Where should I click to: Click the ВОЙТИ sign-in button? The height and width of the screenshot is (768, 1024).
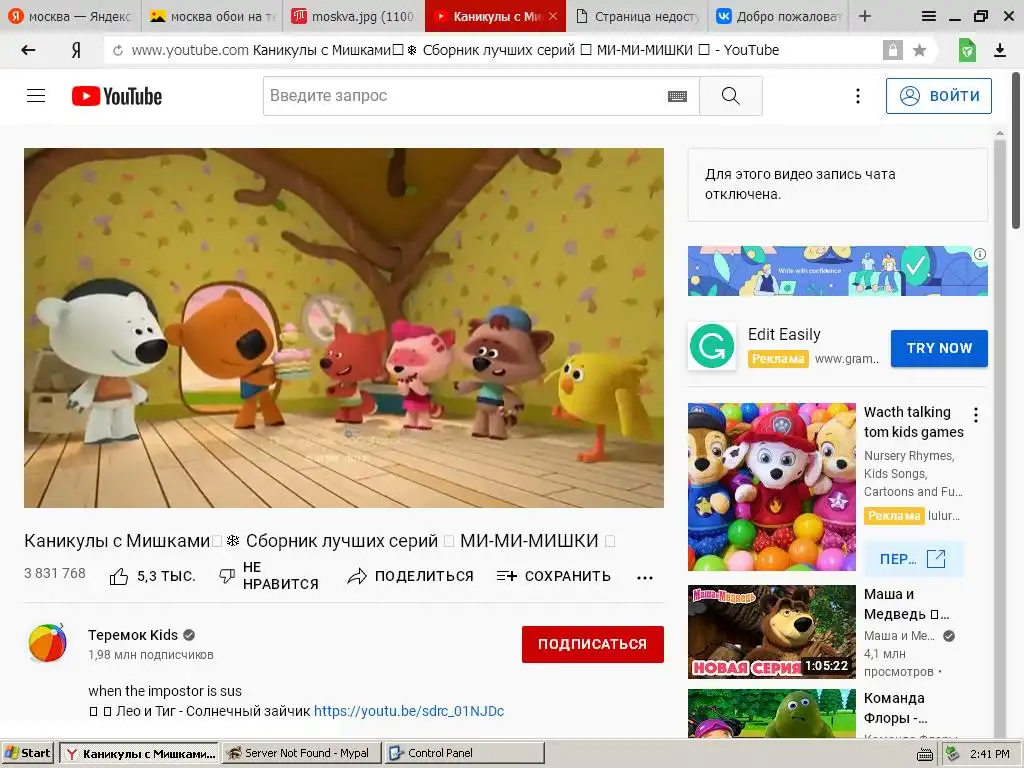click(938, 96)
